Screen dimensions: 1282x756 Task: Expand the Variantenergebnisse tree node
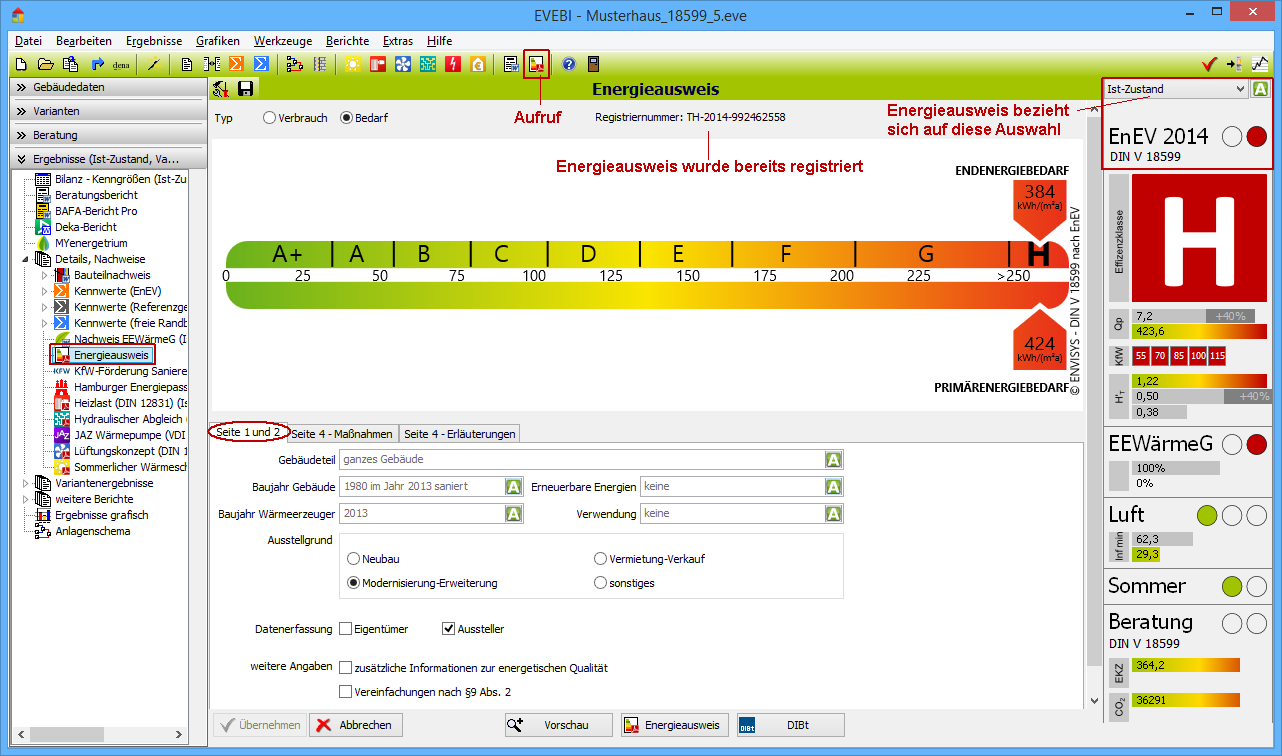(x=25, y=483)
